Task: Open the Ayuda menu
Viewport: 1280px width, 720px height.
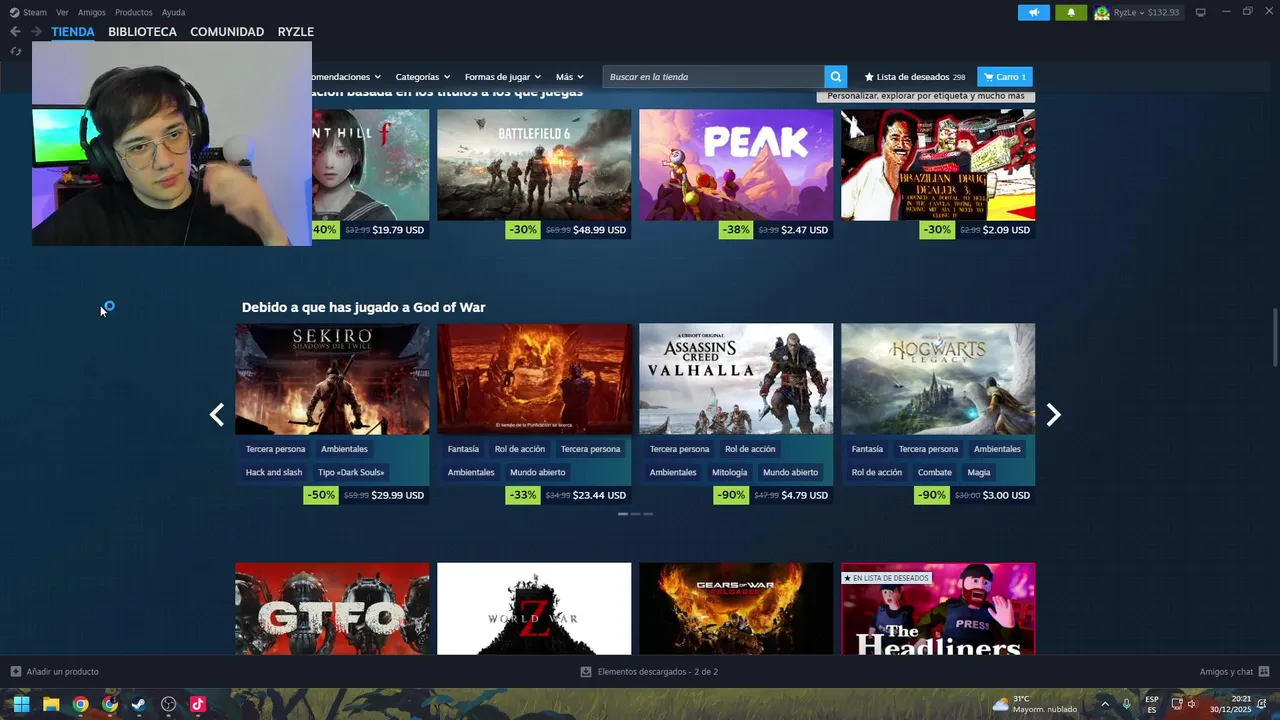Action: coord(173,12)
